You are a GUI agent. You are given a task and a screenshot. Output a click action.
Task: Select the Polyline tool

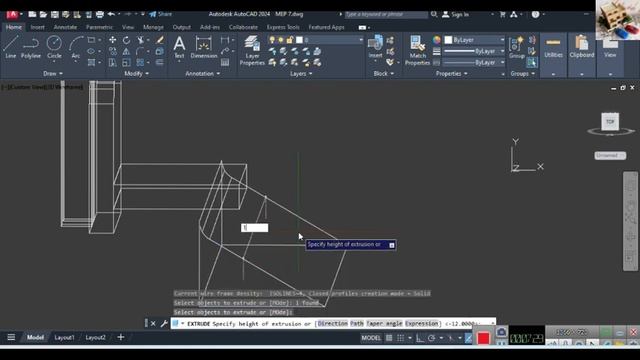coord(31,47)
